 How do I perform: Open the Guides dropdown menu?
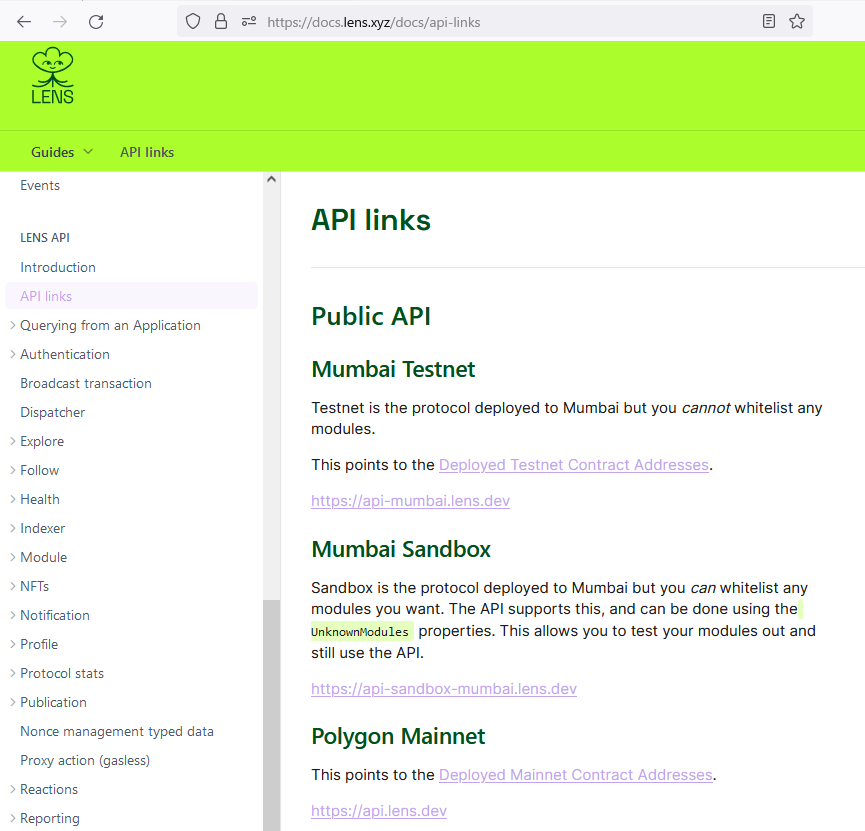pos(62,152)
